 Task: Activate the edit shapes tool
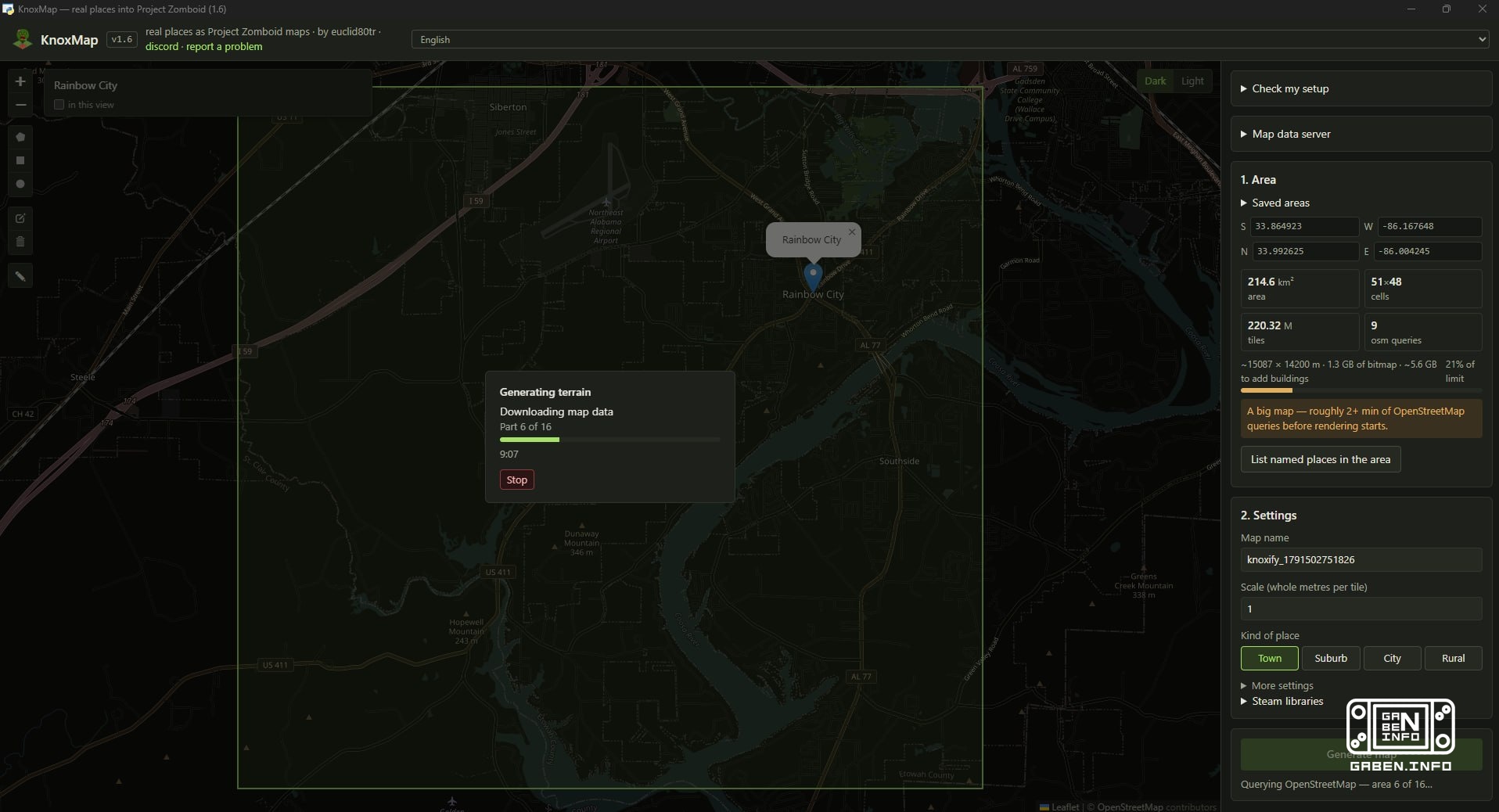pyautogui.click(x=20, y=218)
